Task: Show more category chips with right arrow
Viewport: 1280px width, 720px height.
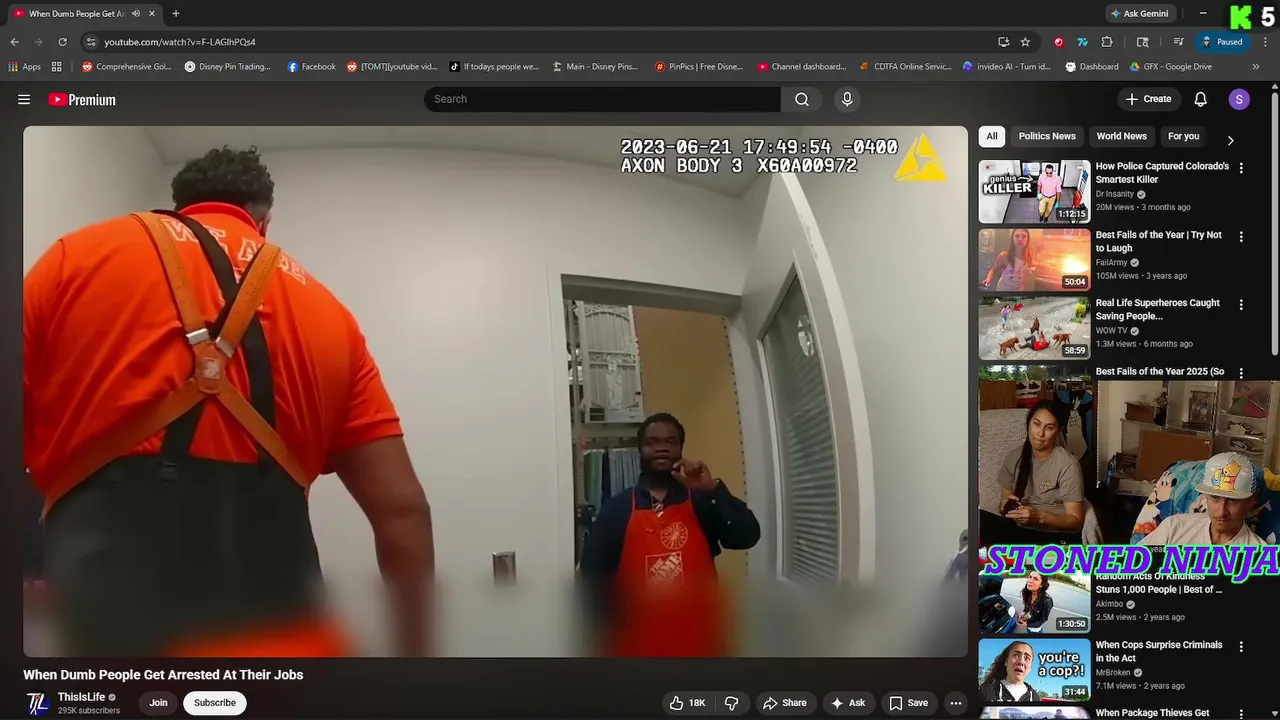Action: [1230, 140]
